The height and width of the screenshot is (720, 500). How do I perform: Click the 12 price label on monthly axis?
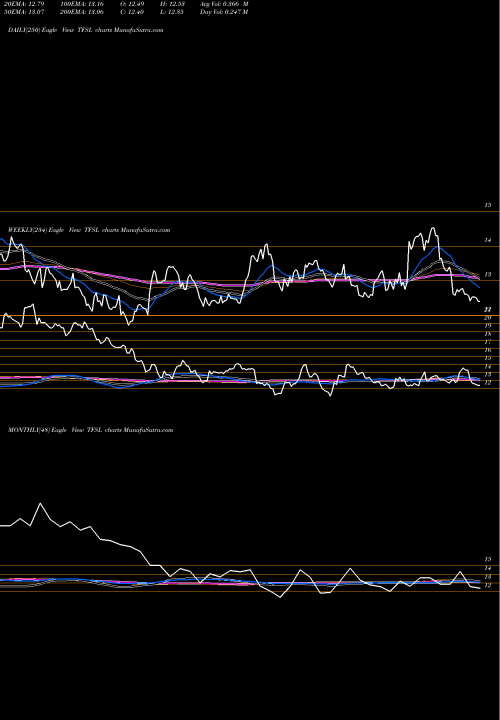[488, 585]
